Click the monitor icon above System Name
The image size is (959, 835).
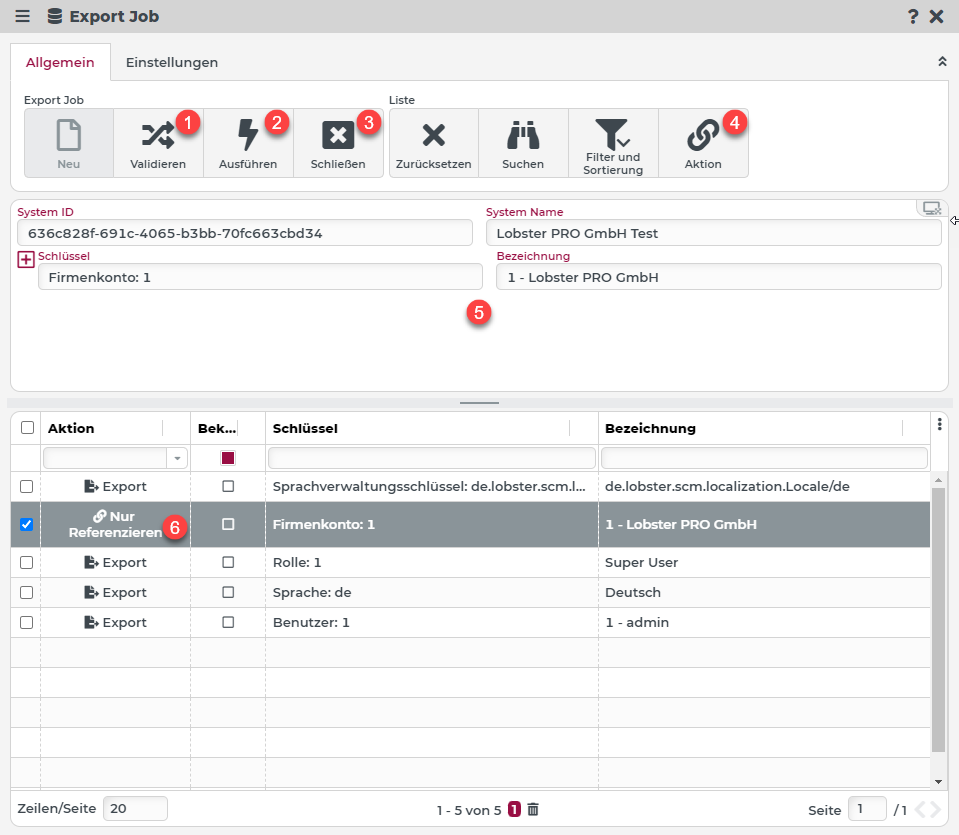(931, 208)
